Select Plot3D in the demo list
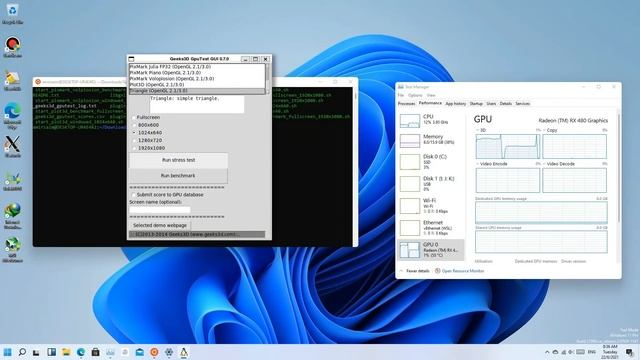This screenshot has width=640, height=360. [x=197, y=85]
